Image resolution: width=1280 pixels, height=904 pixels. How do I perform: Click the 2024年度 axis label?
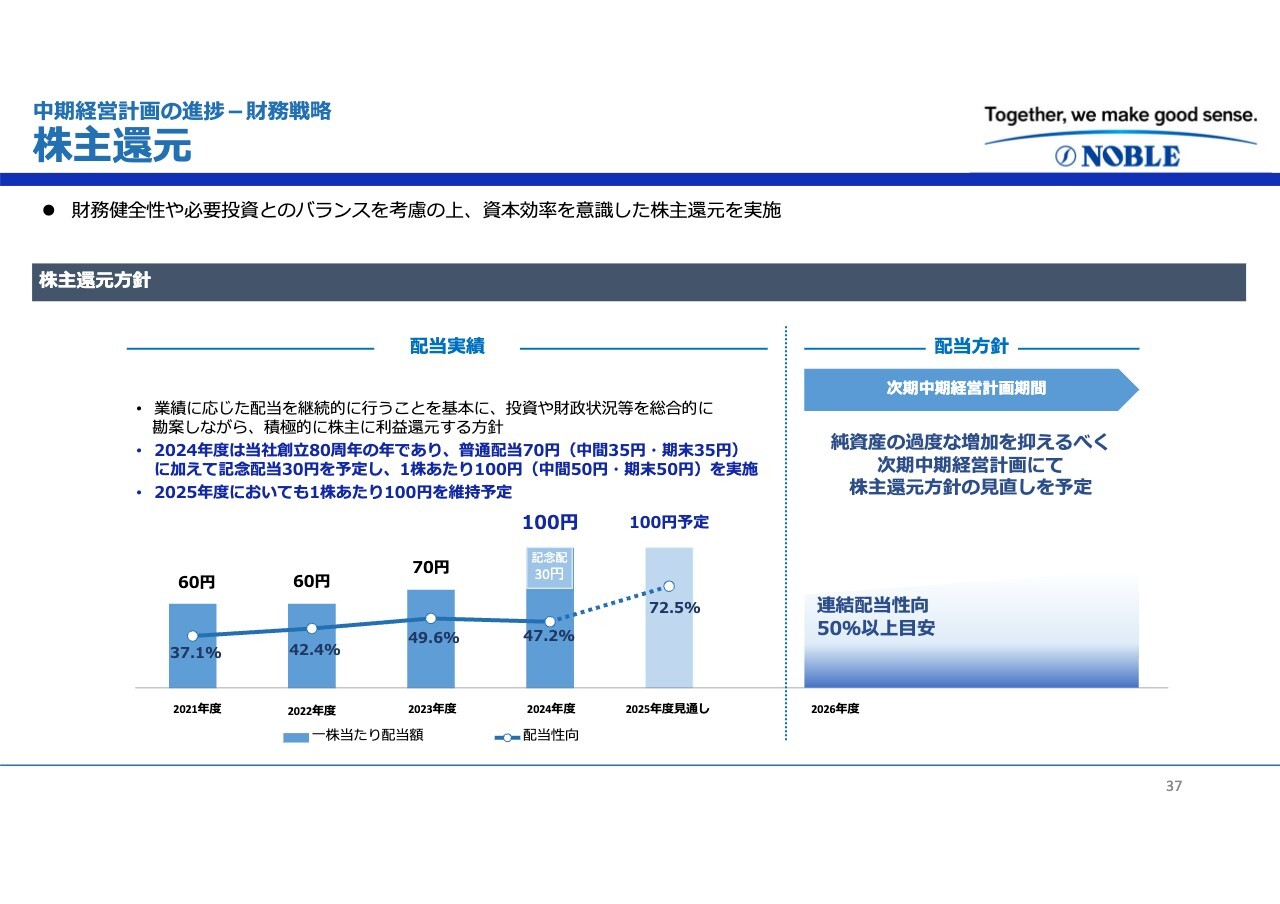(x=551, y=709)
